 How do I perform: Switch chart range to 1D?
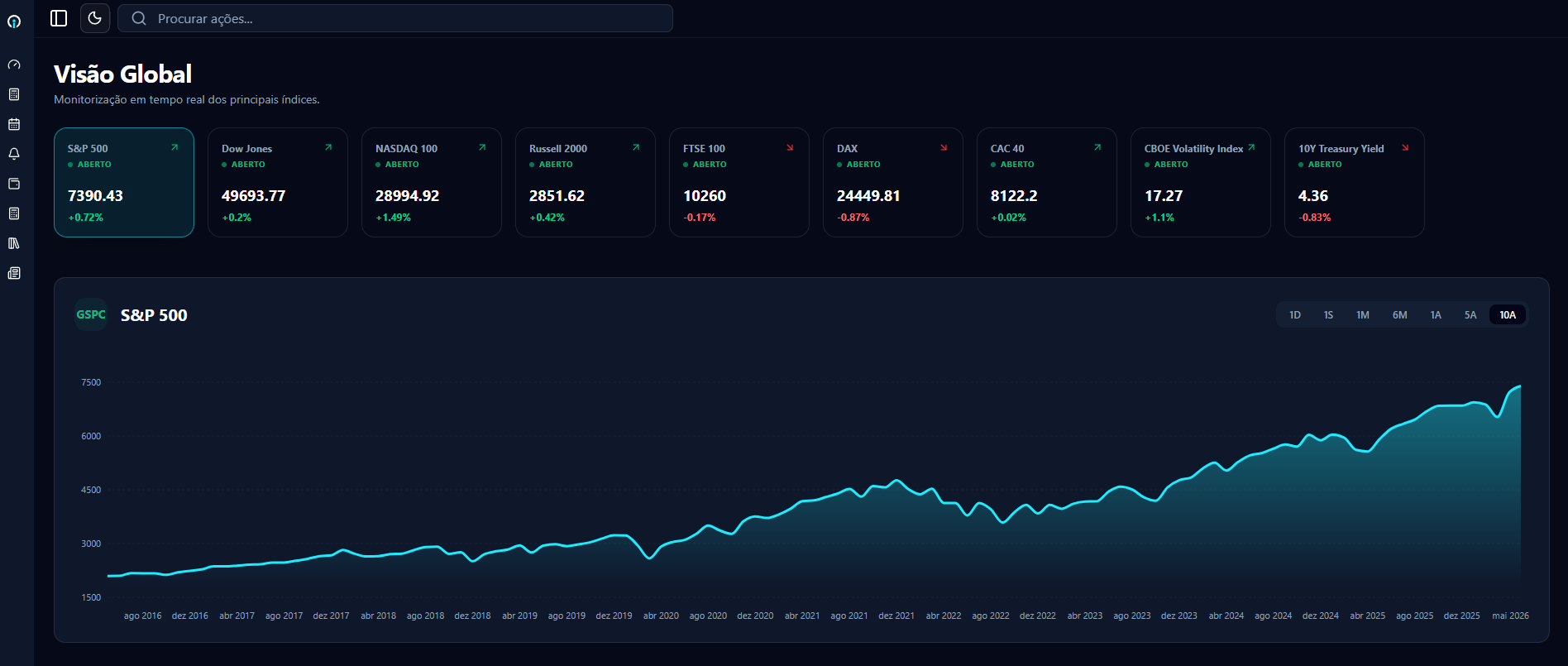coord(1295,315)
